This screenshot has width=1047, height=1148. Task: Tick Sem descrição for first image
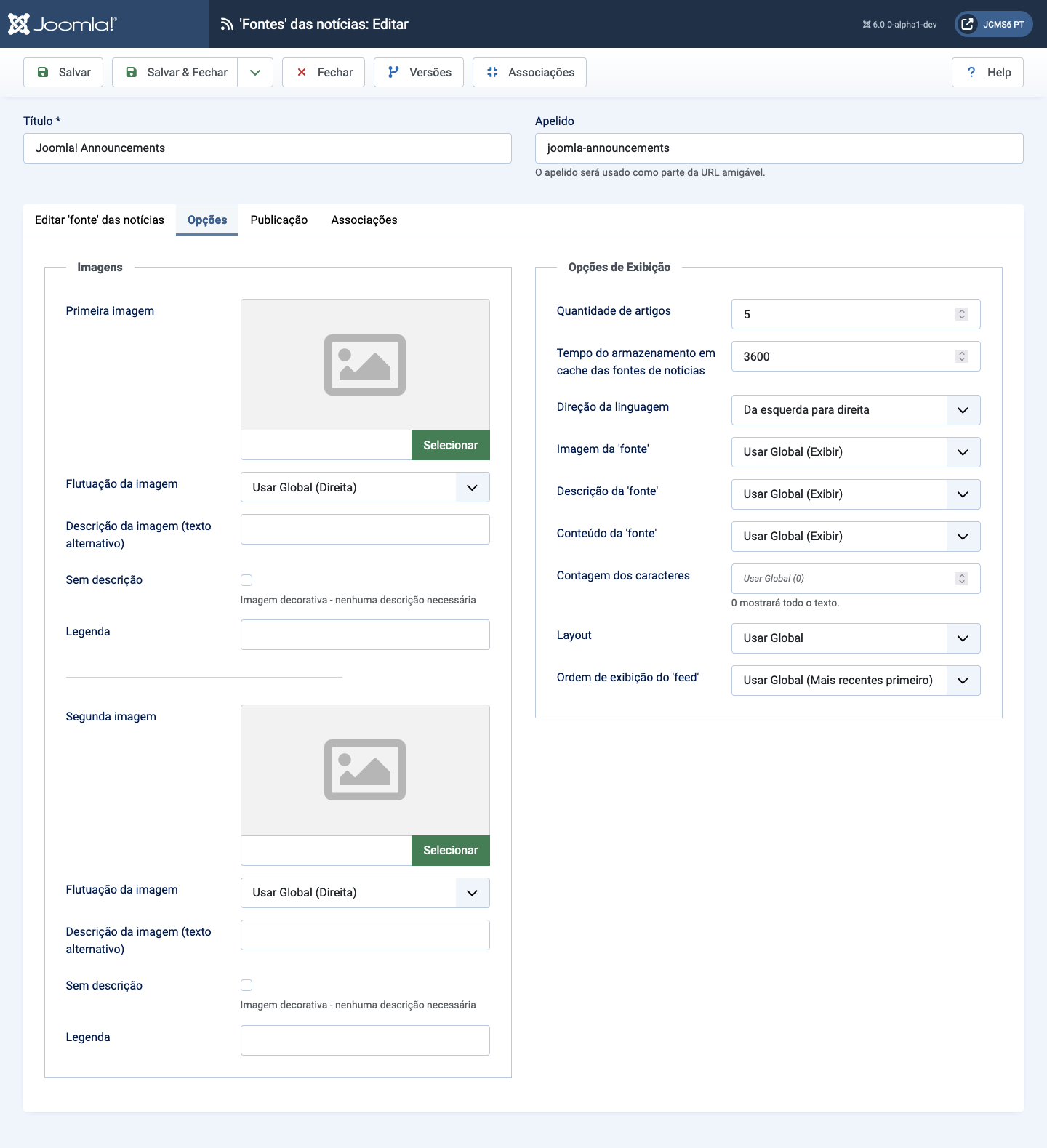tap(246, 580)
